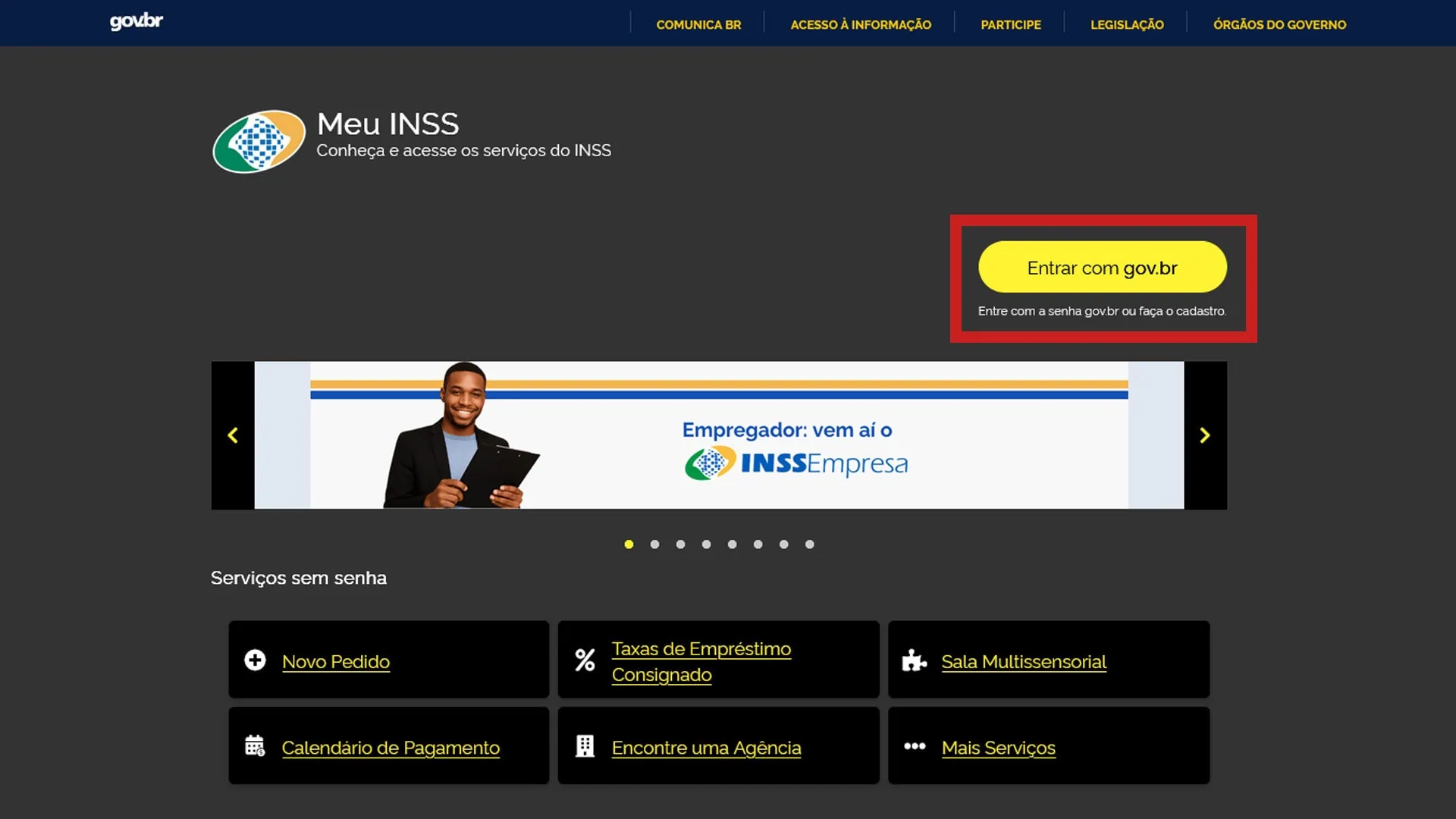Click the Entrar com gov.br button
Viewport: 1456px width, 819px height.
point(1103,267)
